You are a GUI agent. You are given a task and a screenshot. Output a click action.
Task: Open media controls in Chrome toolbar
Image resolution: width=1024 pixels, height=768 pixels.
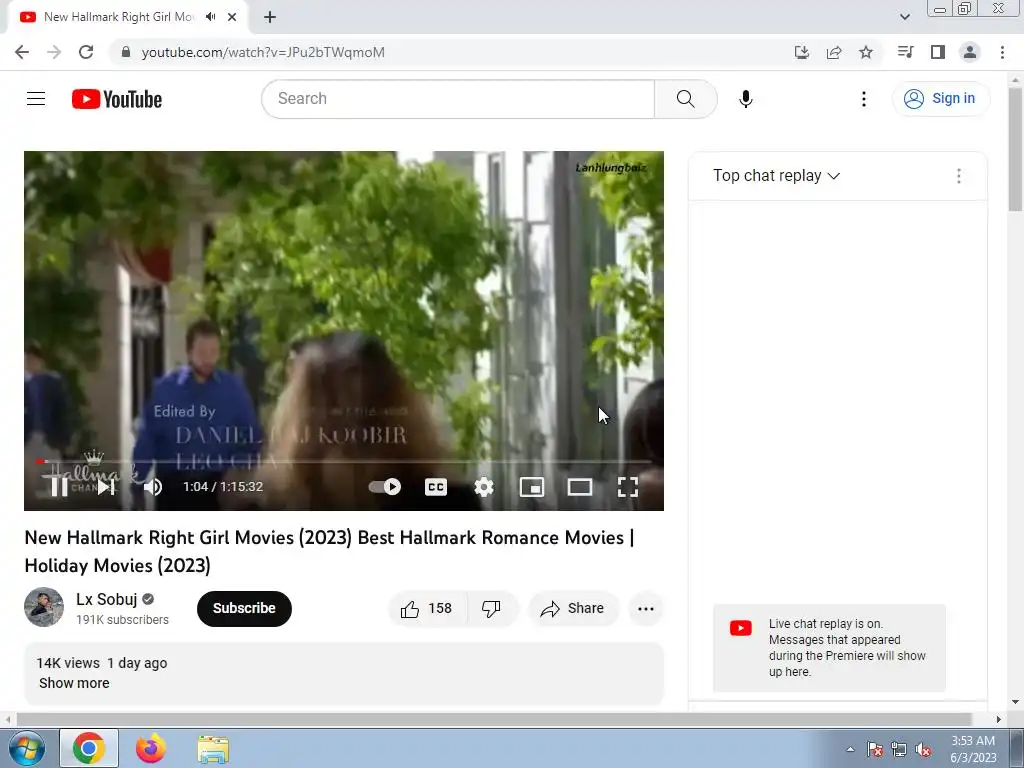pos(905,52)
